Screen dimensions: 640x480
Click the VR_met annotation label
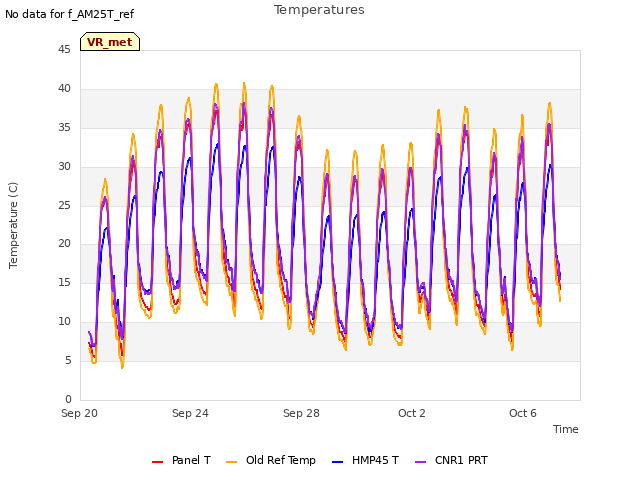tap(110, 42)
